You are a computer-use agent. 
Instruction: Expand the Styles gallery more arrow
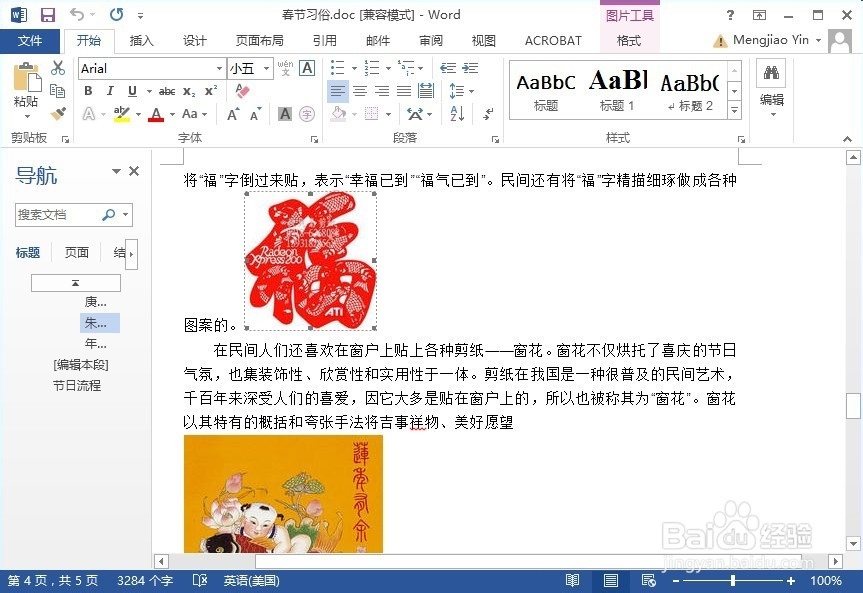pos(734,110)
